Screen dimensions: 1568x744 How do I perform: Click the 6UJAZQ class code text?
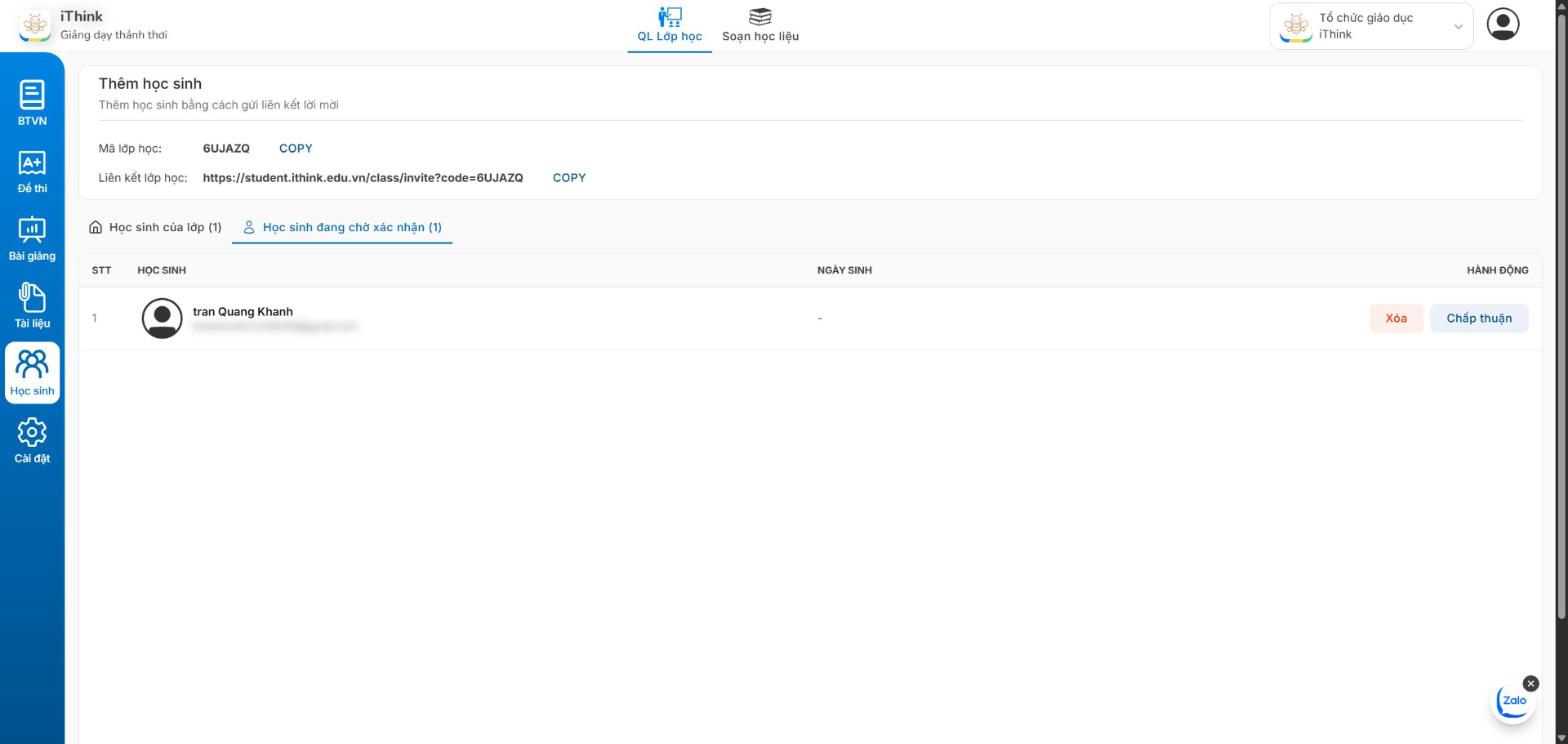click(226, 149)
